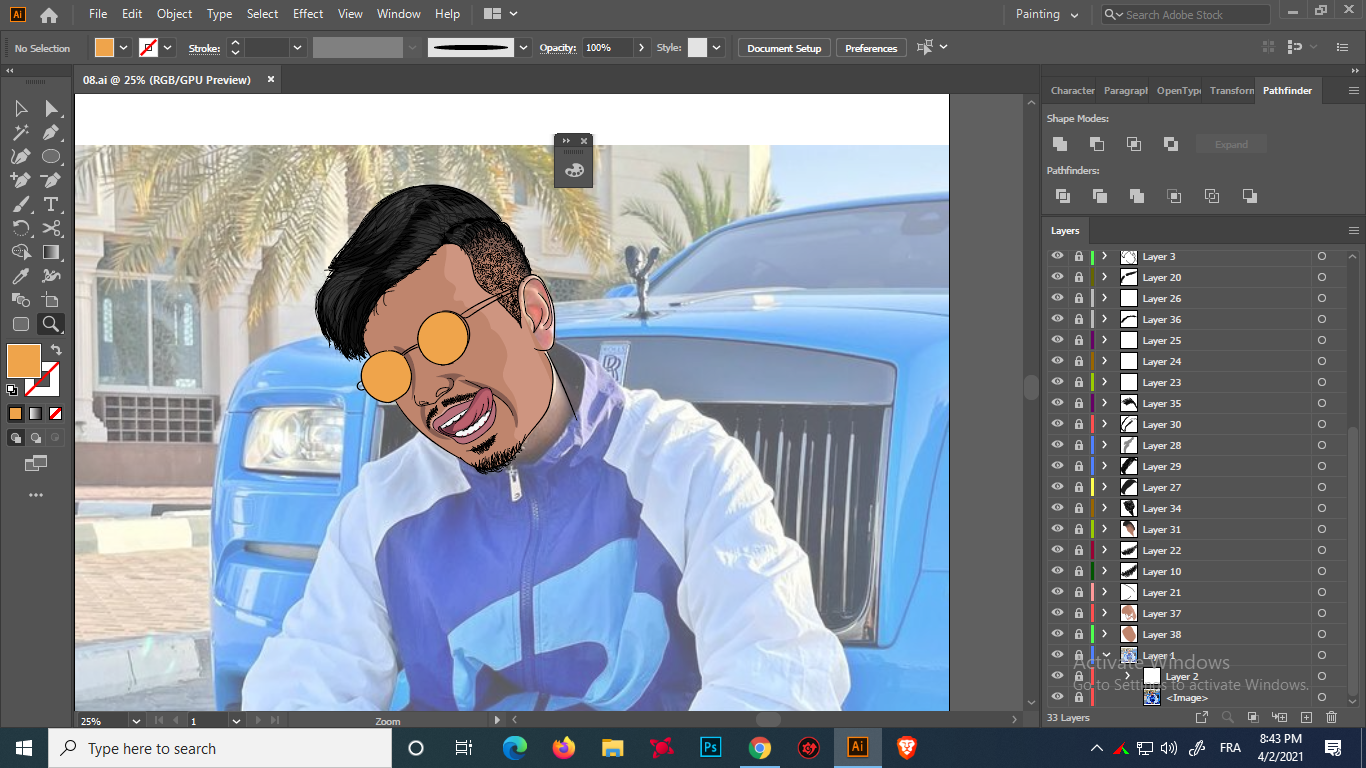
Task: Hide Layer 20 using eye icon
Action: (1057, 277)
